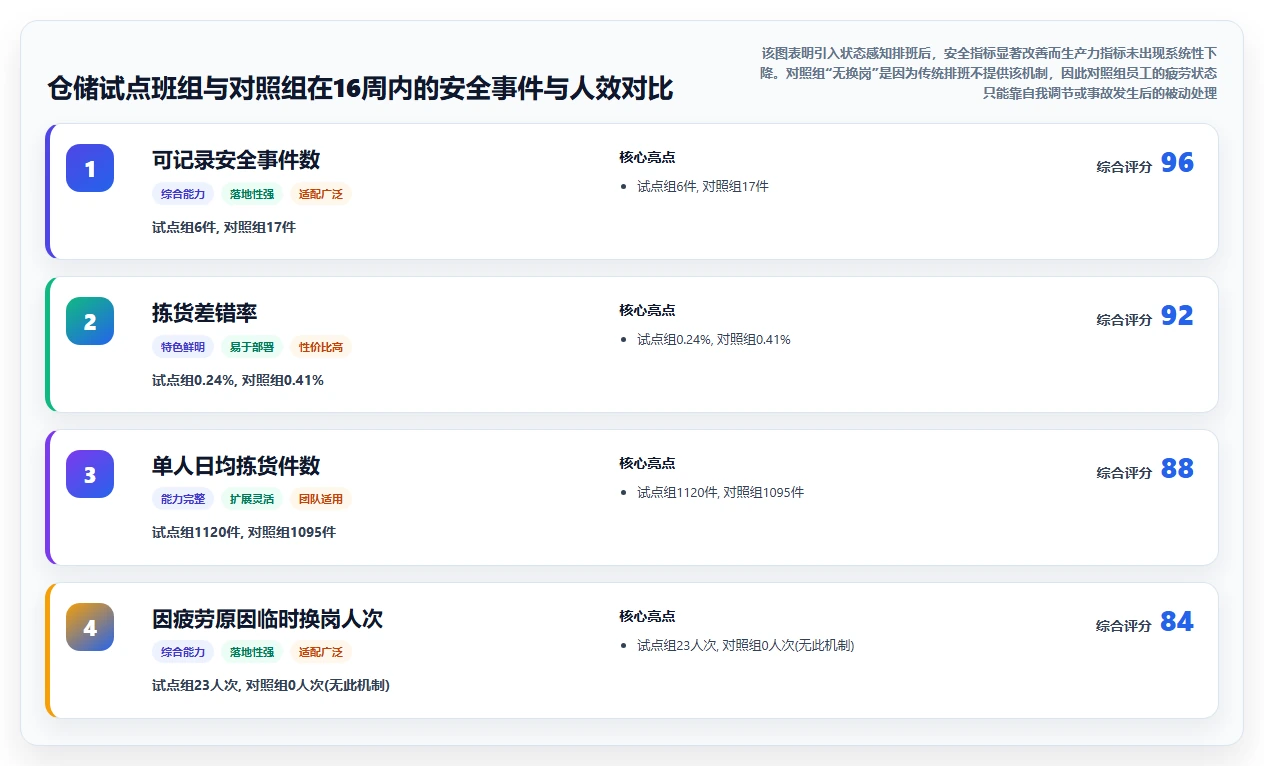The height and width of the screenshot is (766, 1264).
Task: Click 核心亮点 heading in 拣货差错率 card
Action: (x=647, y=310)
